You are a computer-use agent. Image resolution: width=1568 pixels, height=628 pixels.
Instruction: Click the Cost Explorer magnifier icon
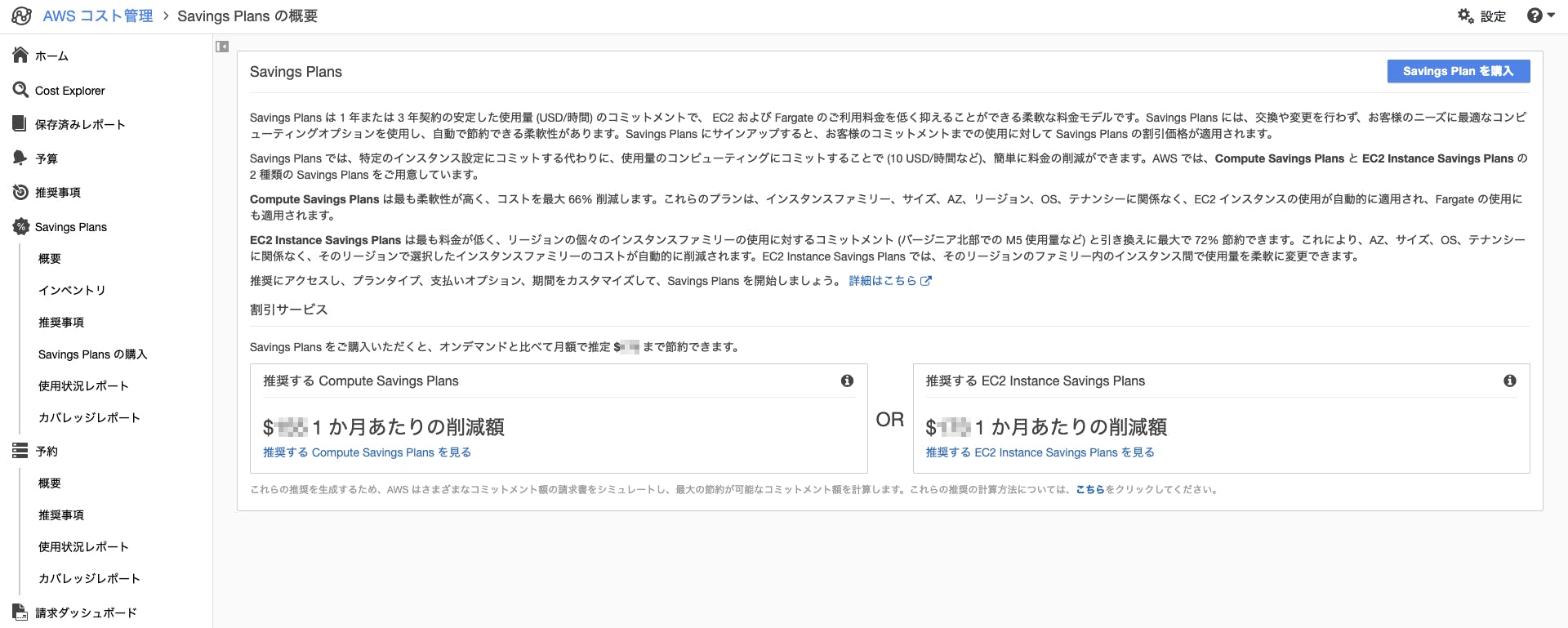coord(20,89)
